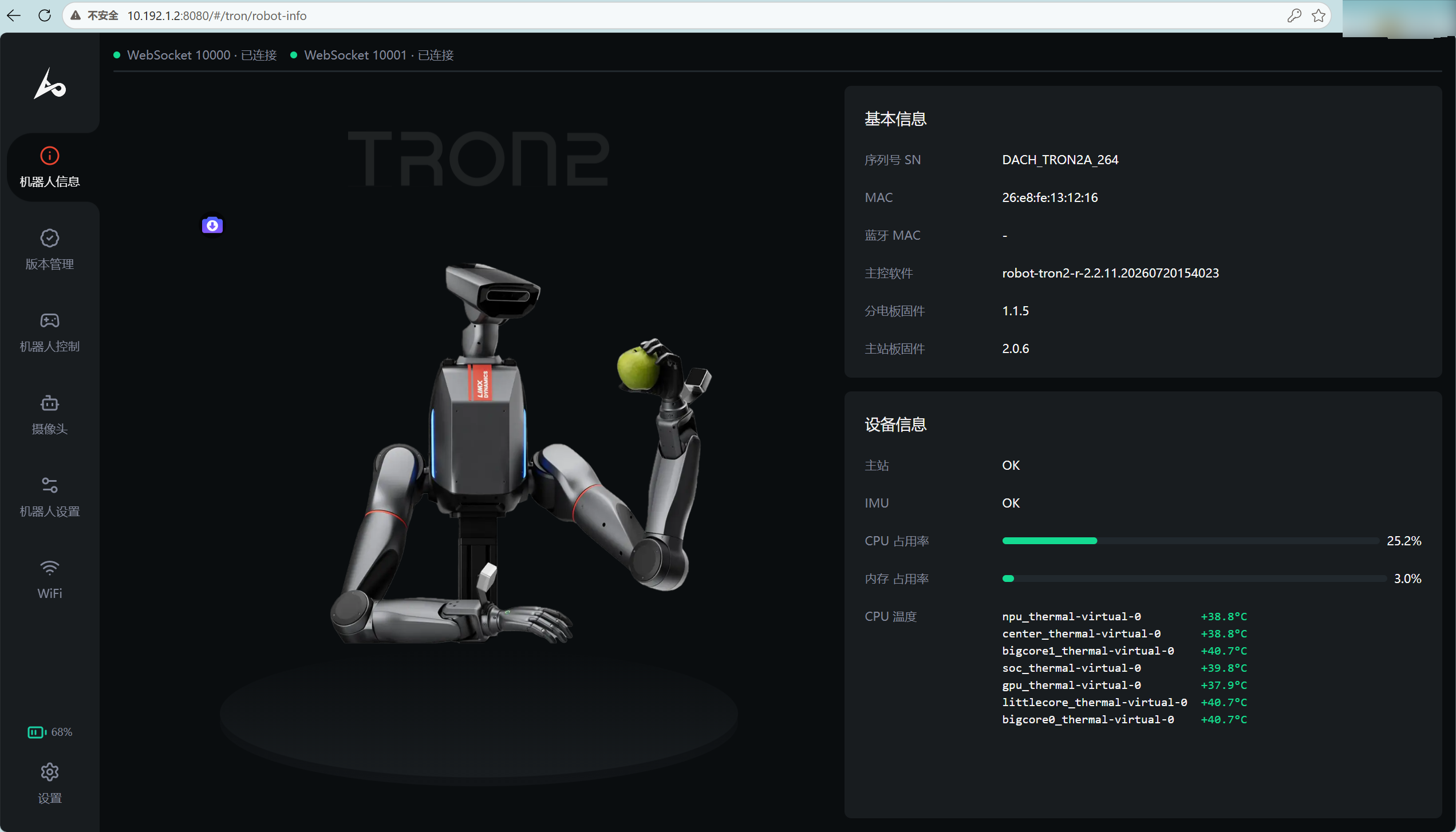This screenshot has height=832, width=1456.
Task: Click the 主站板固件 version 2.0.6
Action: [x=1015, y=348]
